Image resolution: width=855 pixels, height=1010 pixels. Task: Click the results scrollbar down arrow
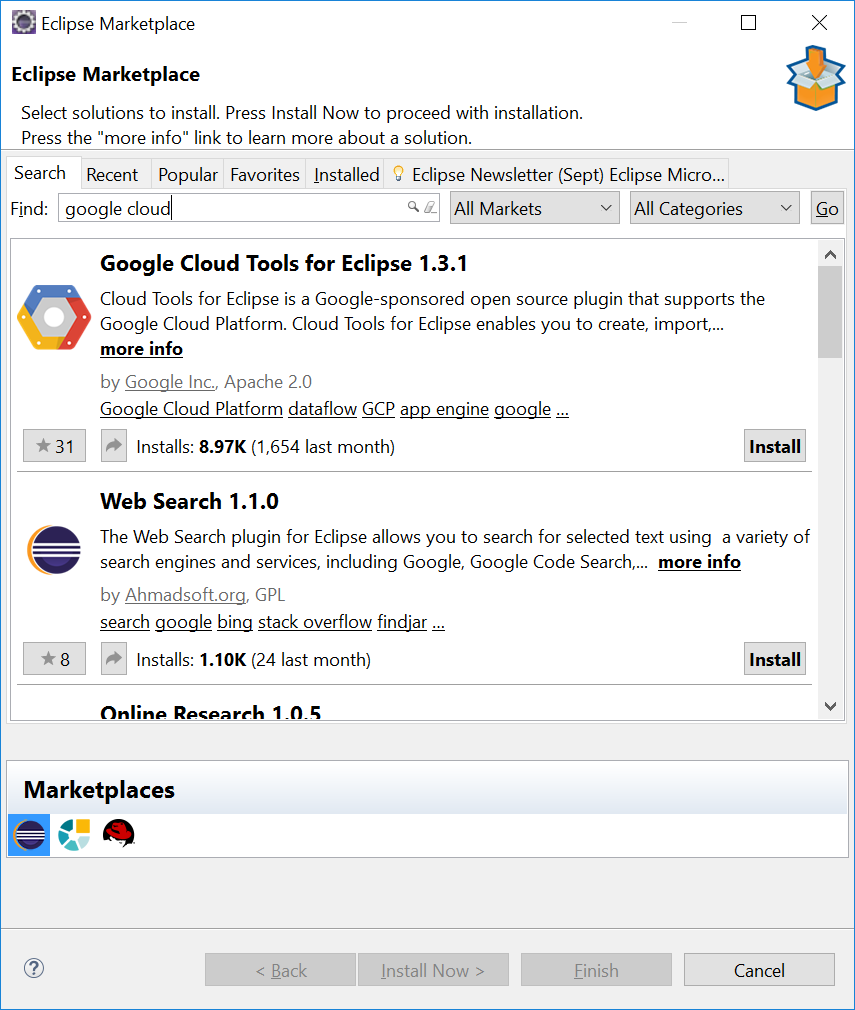click(831, 707)
